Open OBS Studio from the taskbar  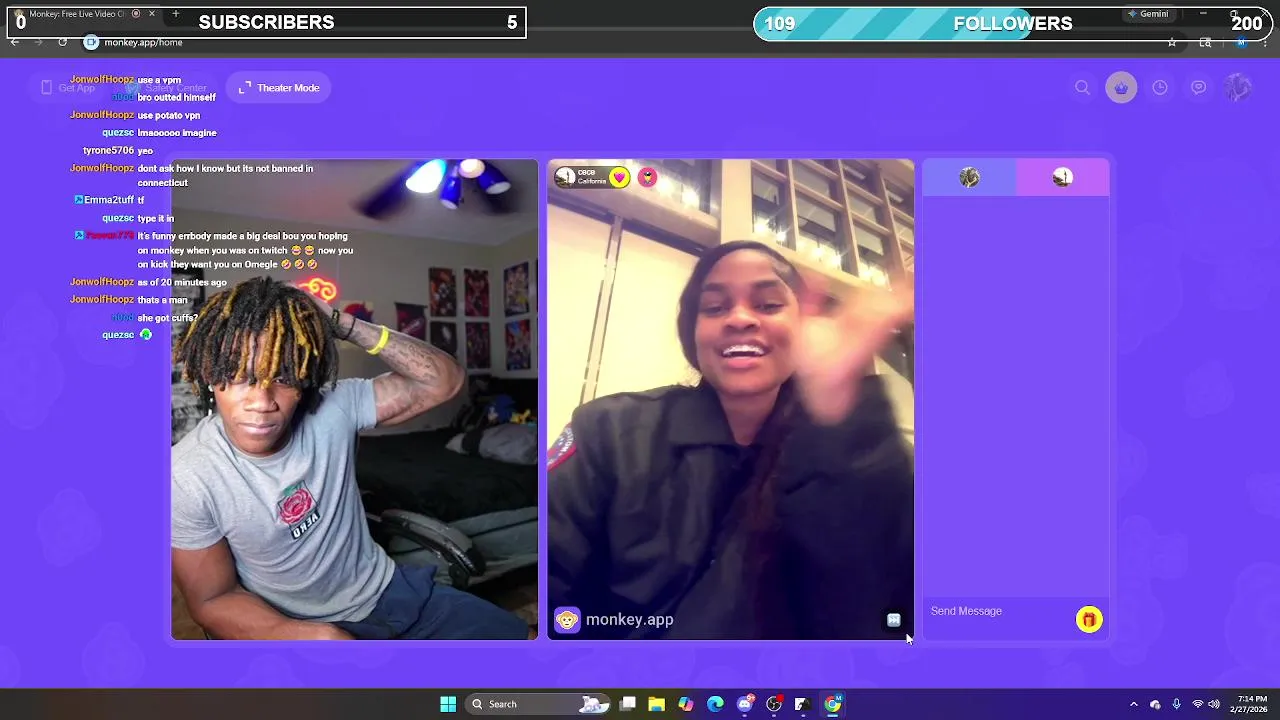774,704
